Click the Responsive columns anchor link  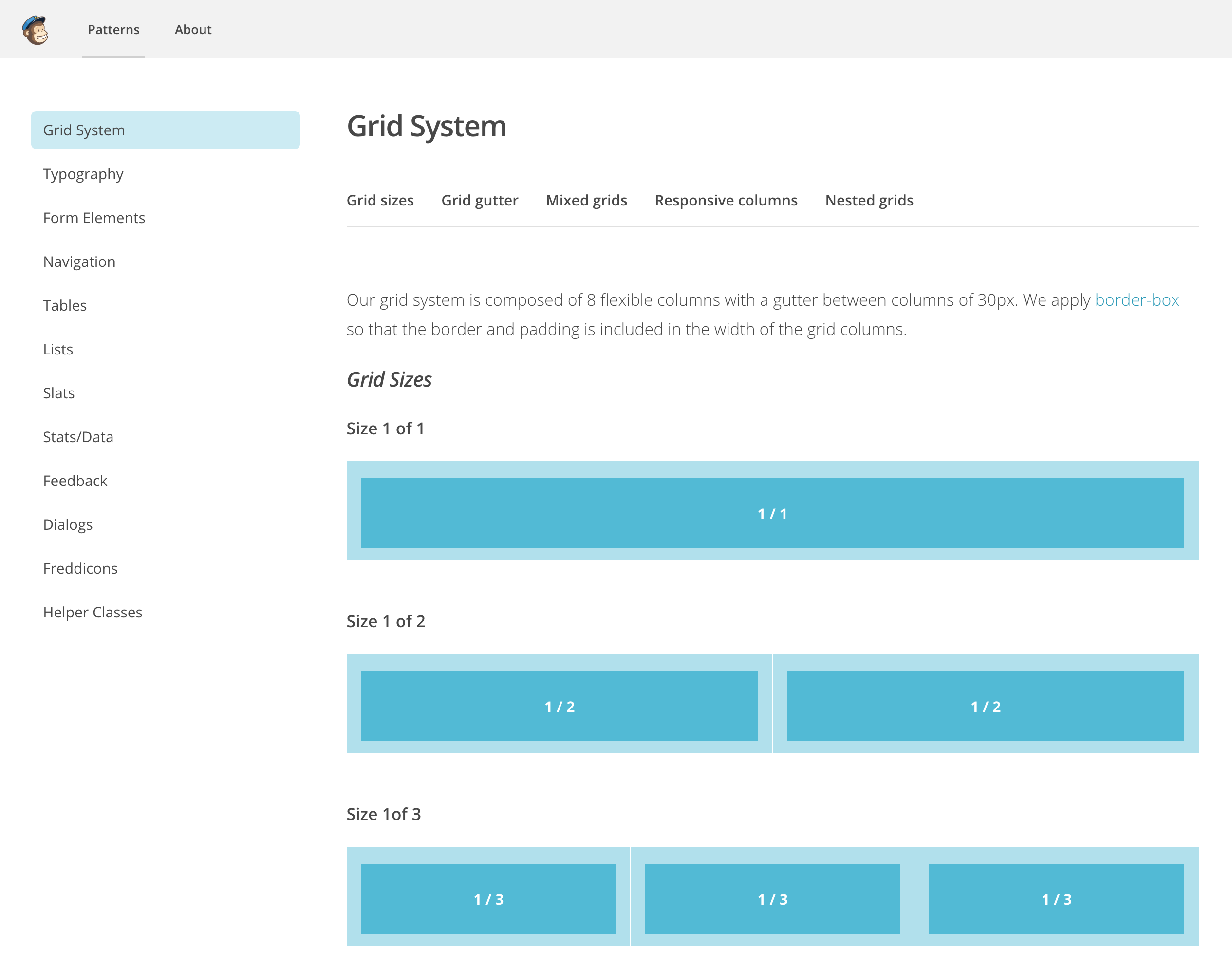pyautogui.click(x=726, y=200)
